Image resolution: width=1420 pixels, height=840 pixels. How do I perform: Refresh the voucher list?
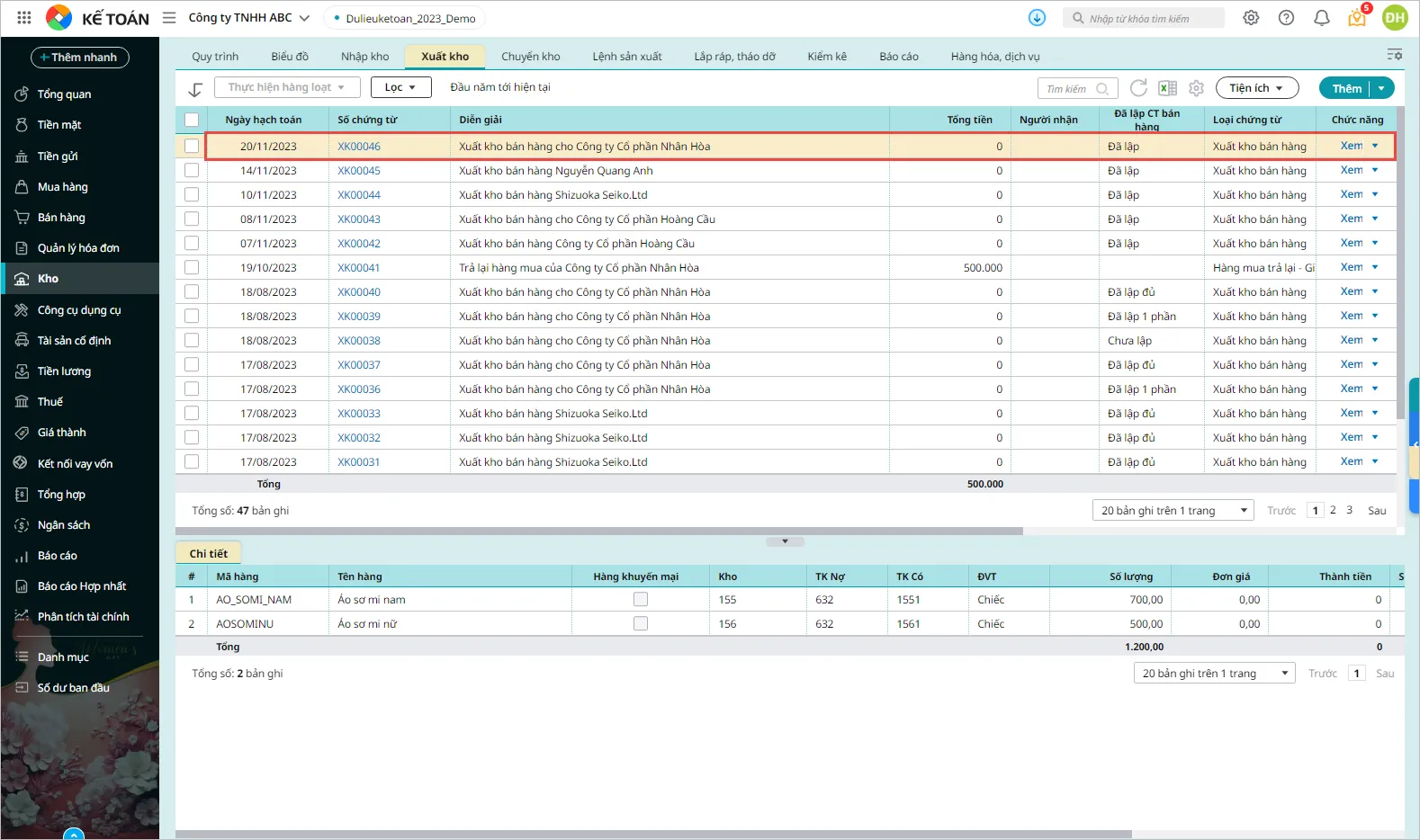[x=1138, y=88]
